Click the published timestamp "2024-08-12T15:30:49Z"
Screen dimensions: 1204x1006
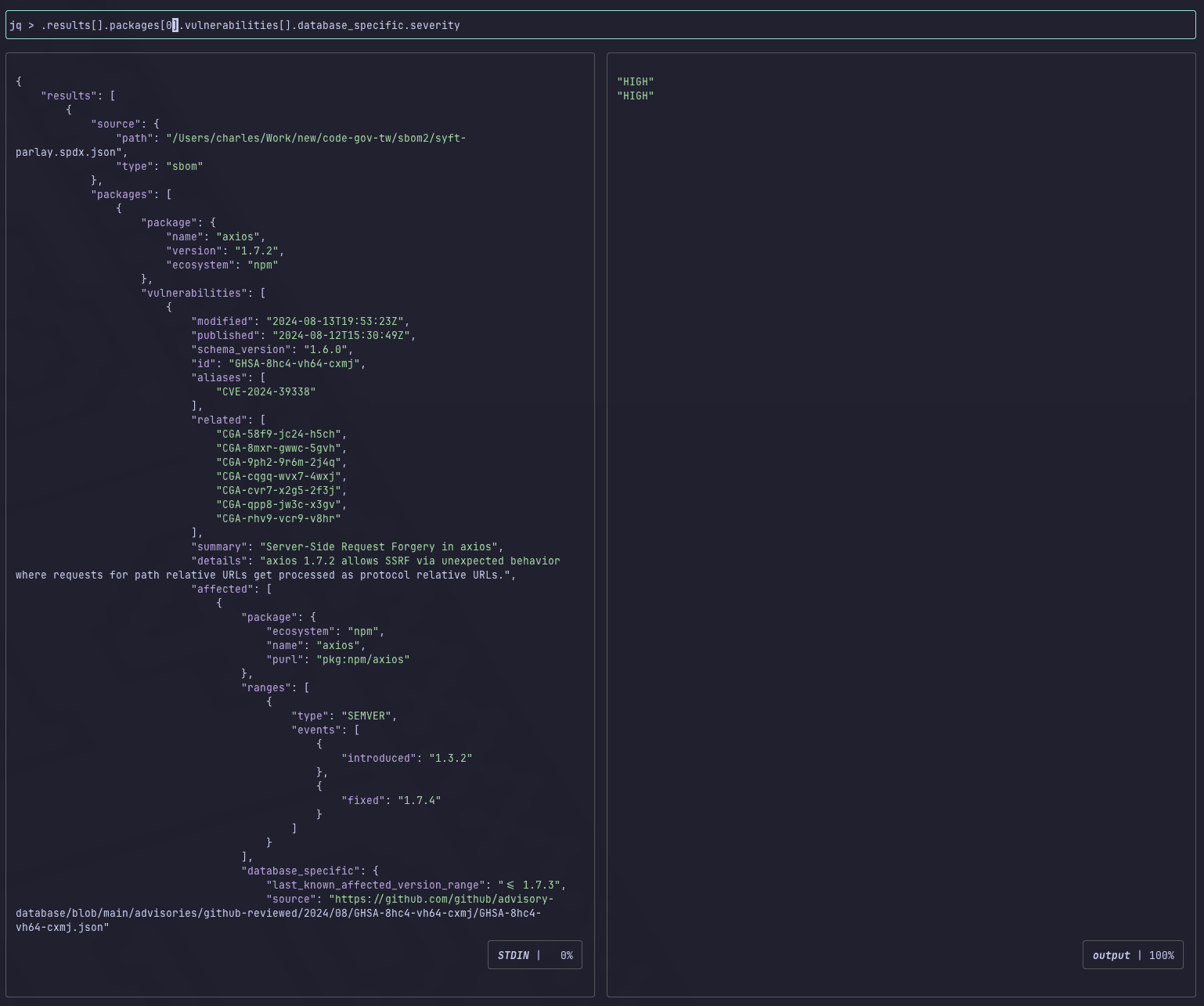(341, 335)
